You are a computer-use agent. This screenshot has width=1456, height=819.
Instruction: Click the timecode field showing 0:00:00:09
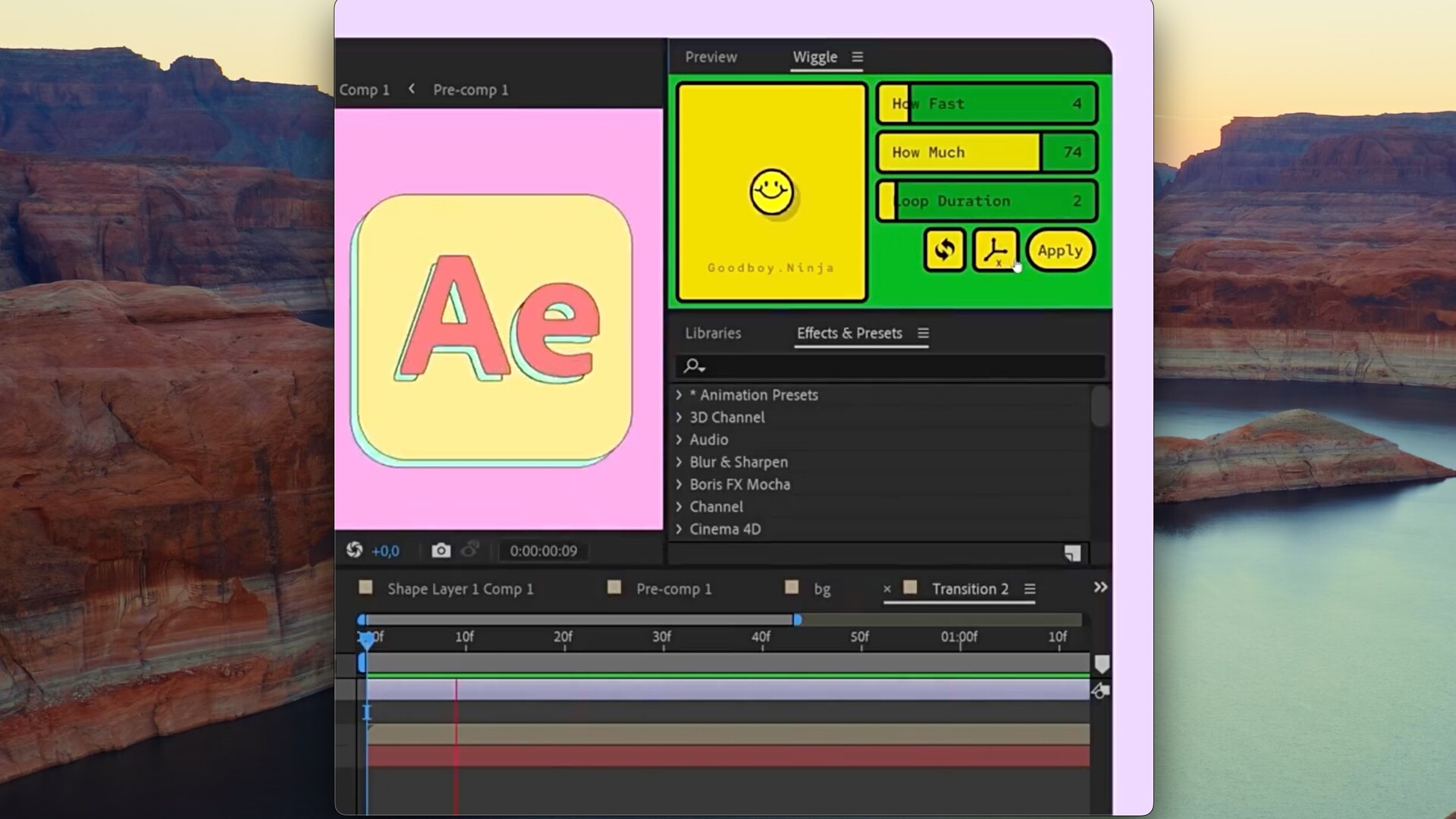click(x=543, y=551)
